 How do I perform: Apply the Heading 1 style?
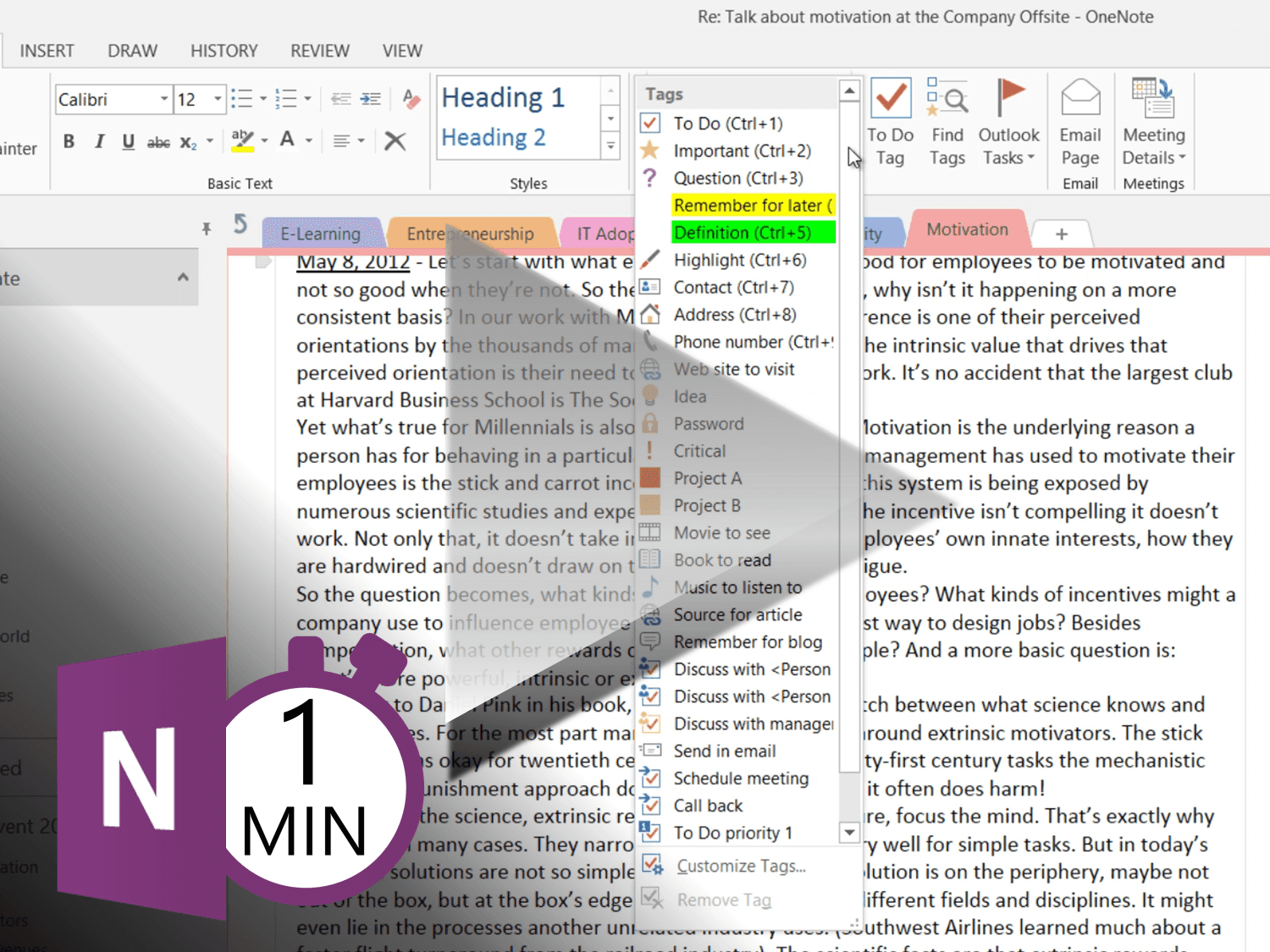point(503,98)
